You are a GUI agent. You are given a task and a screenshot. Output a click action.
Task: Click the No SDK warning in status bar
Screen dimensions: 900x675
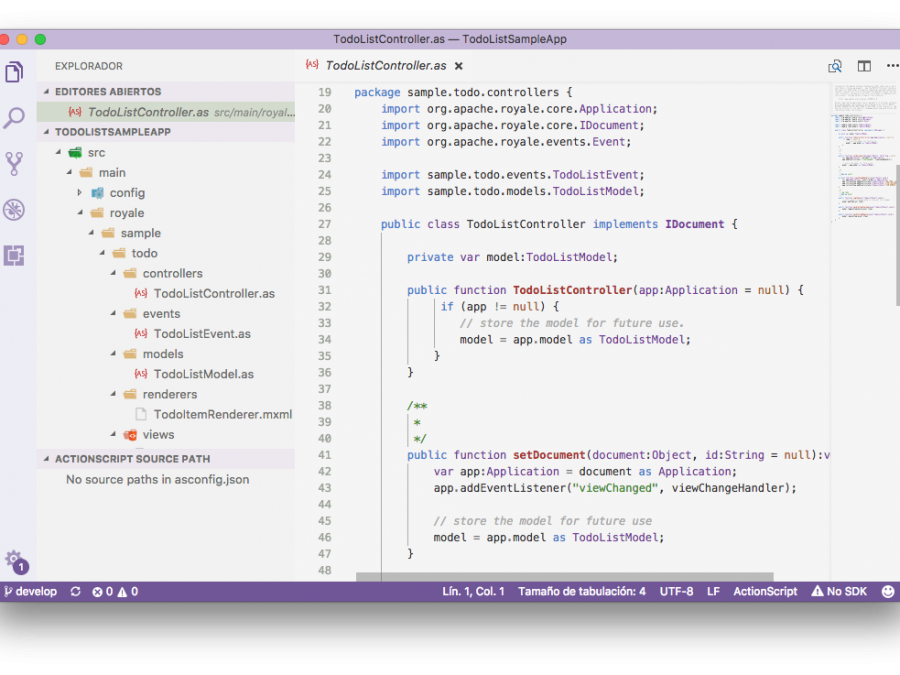click(839, 591)
